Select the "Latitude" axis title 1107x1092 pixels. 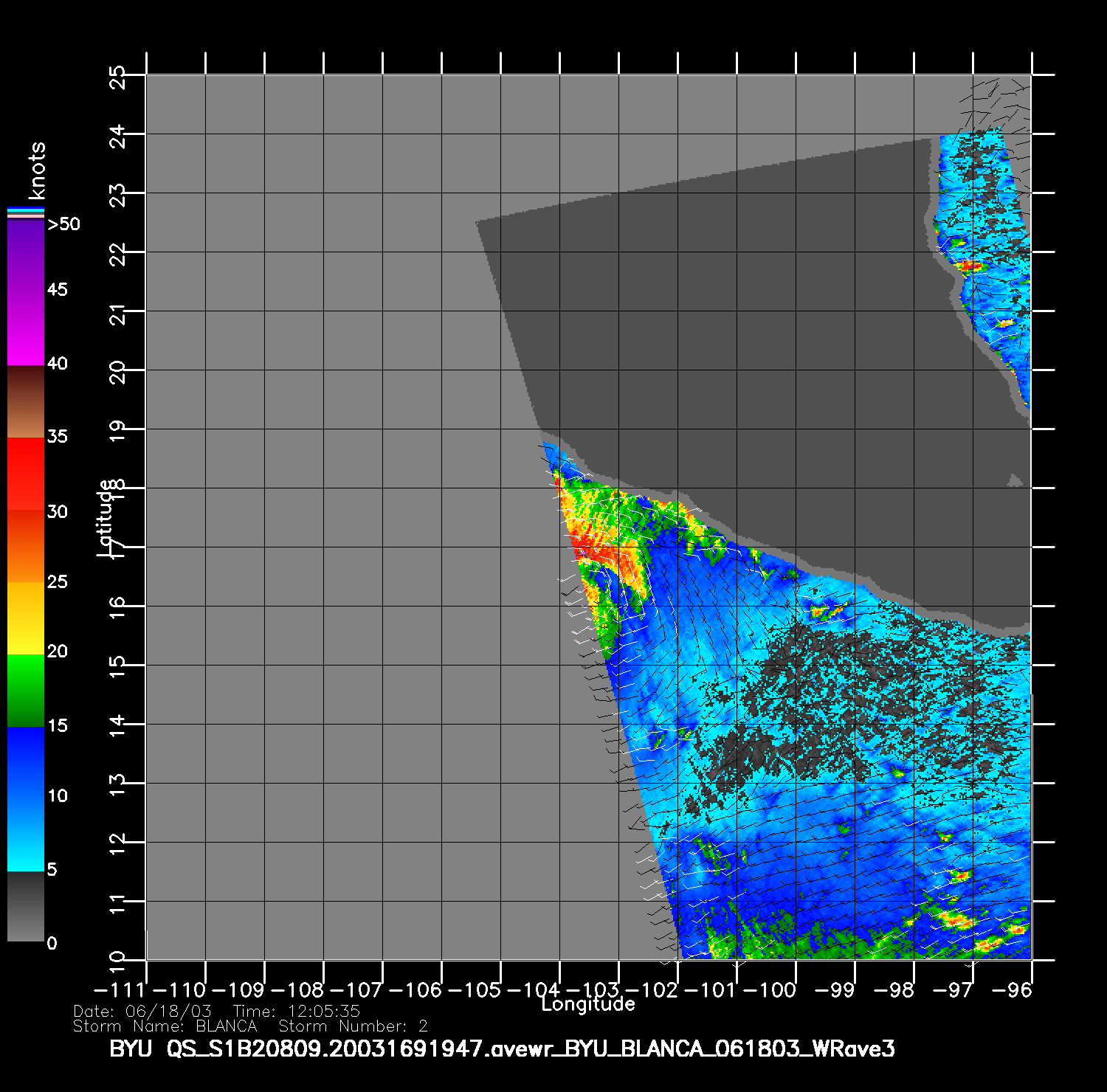[x=106, y=517]
